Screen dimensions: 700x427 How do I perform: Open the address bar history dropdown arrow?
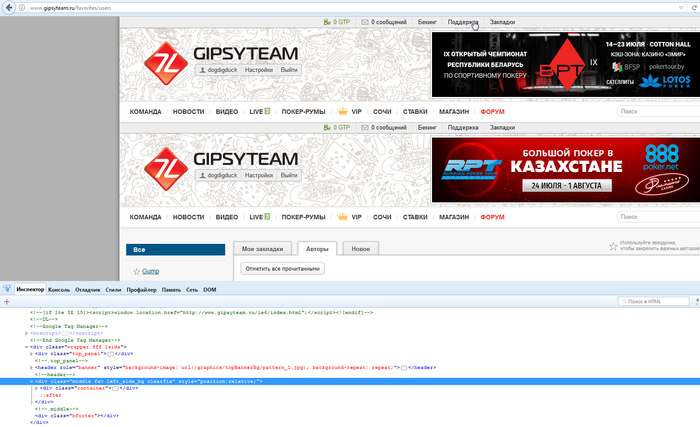(x=681, y=8)
